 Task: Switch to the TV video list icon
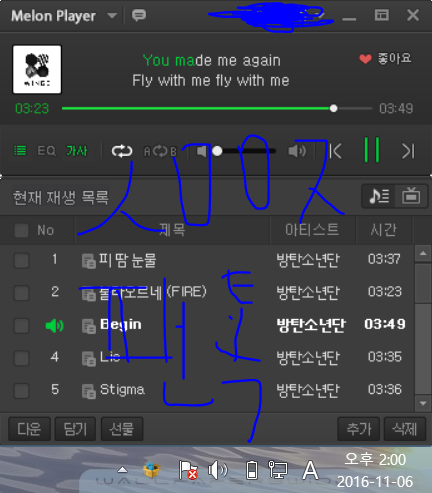411,196
